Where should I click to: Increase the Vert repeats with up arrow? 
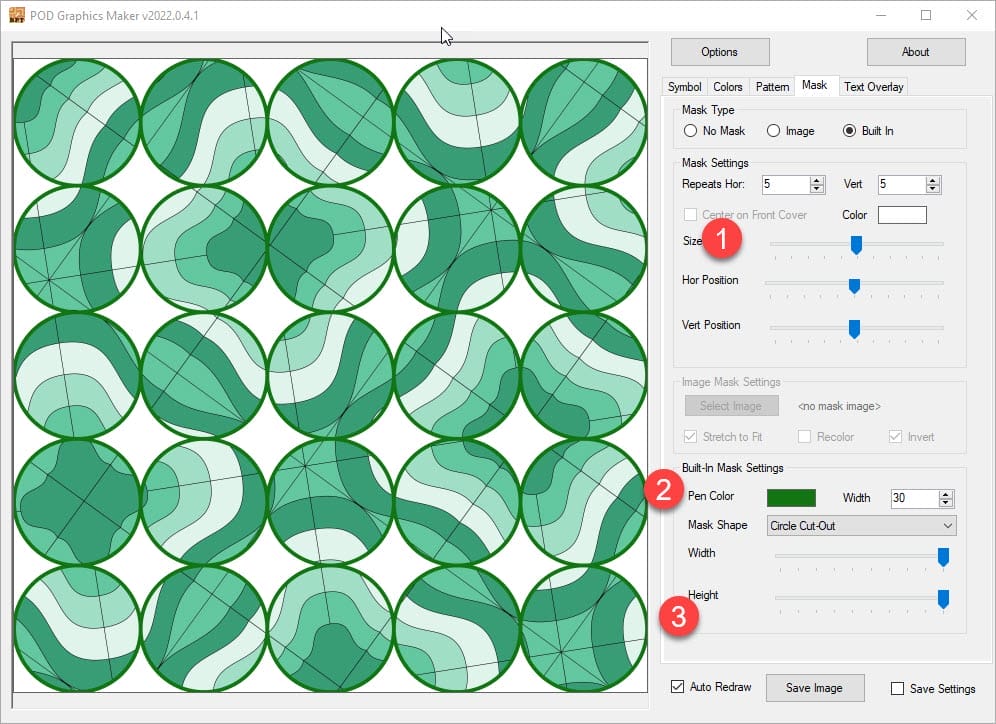933,180
